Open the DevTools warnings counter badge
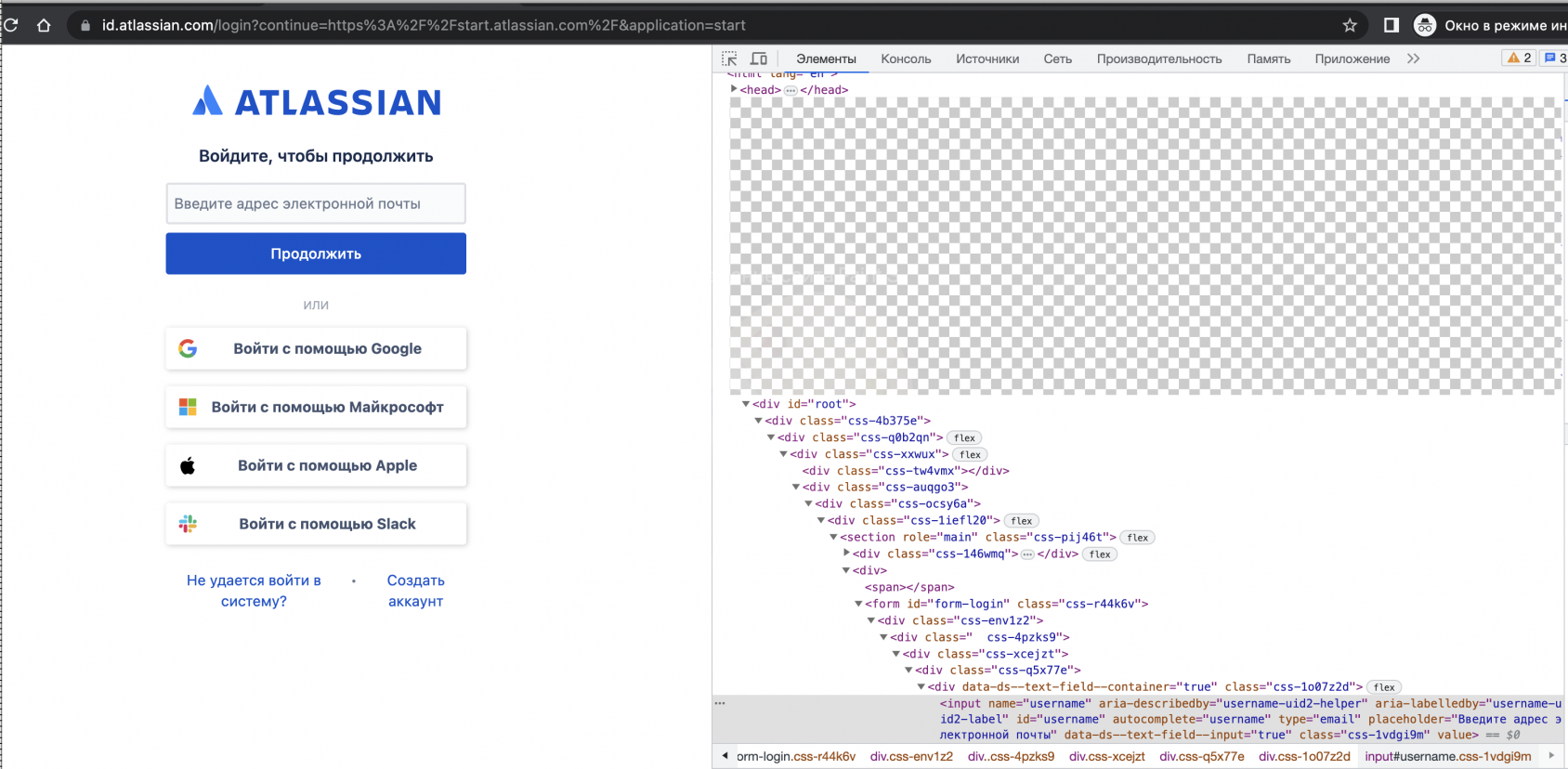 coord(1519,58)
